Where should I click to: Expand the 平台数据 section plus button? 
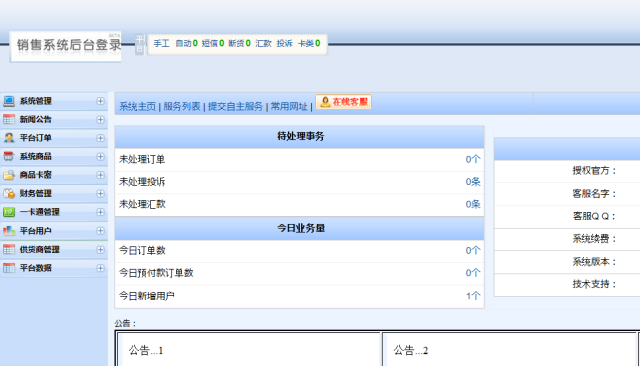(100, 268)
